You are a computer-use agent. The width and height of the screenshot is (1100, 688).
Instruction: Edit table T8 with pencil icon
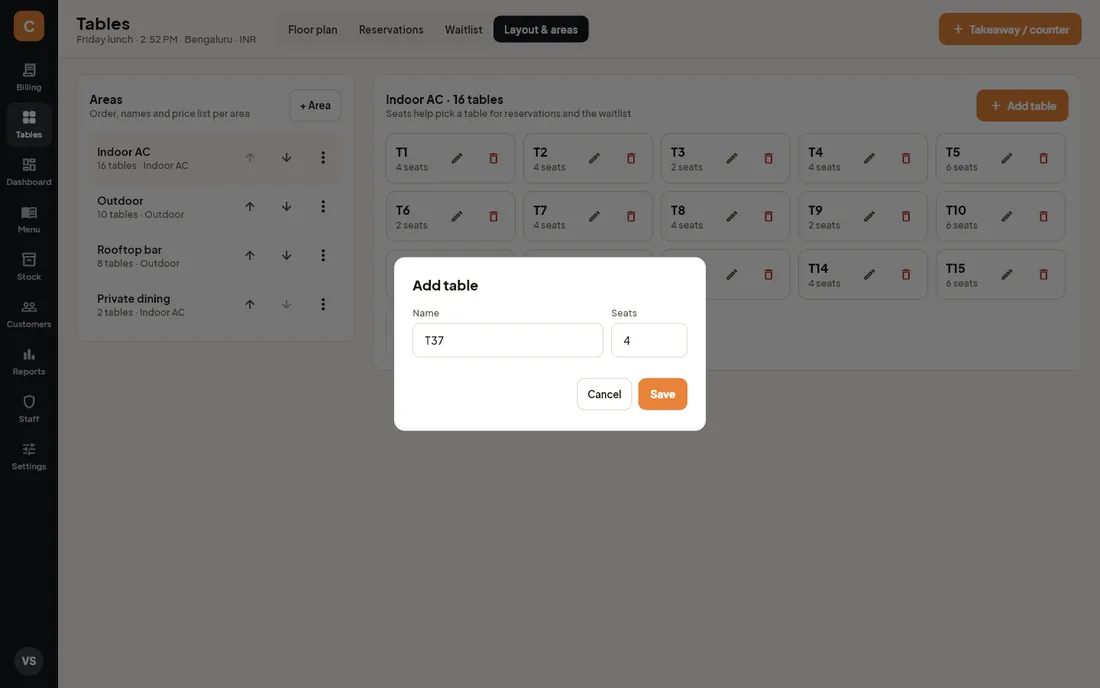[732, 217]
